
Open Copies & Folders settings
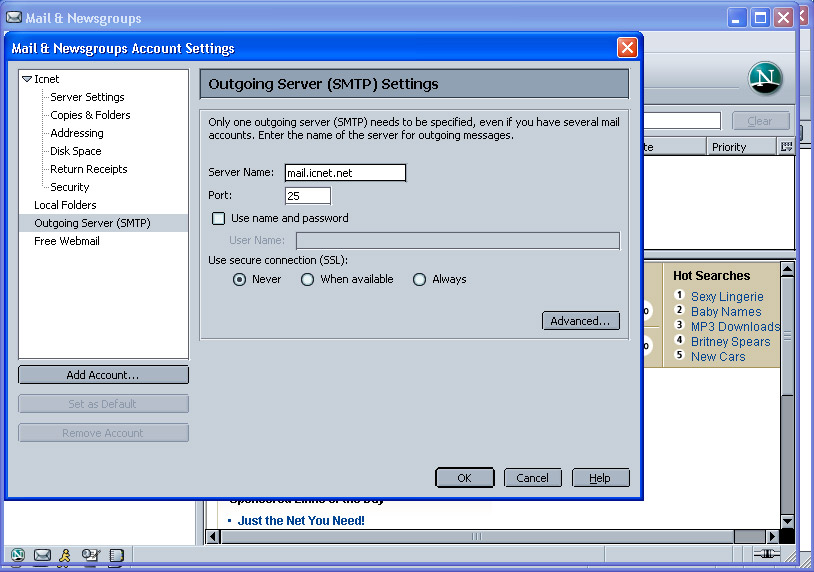[x=90, y=115]
